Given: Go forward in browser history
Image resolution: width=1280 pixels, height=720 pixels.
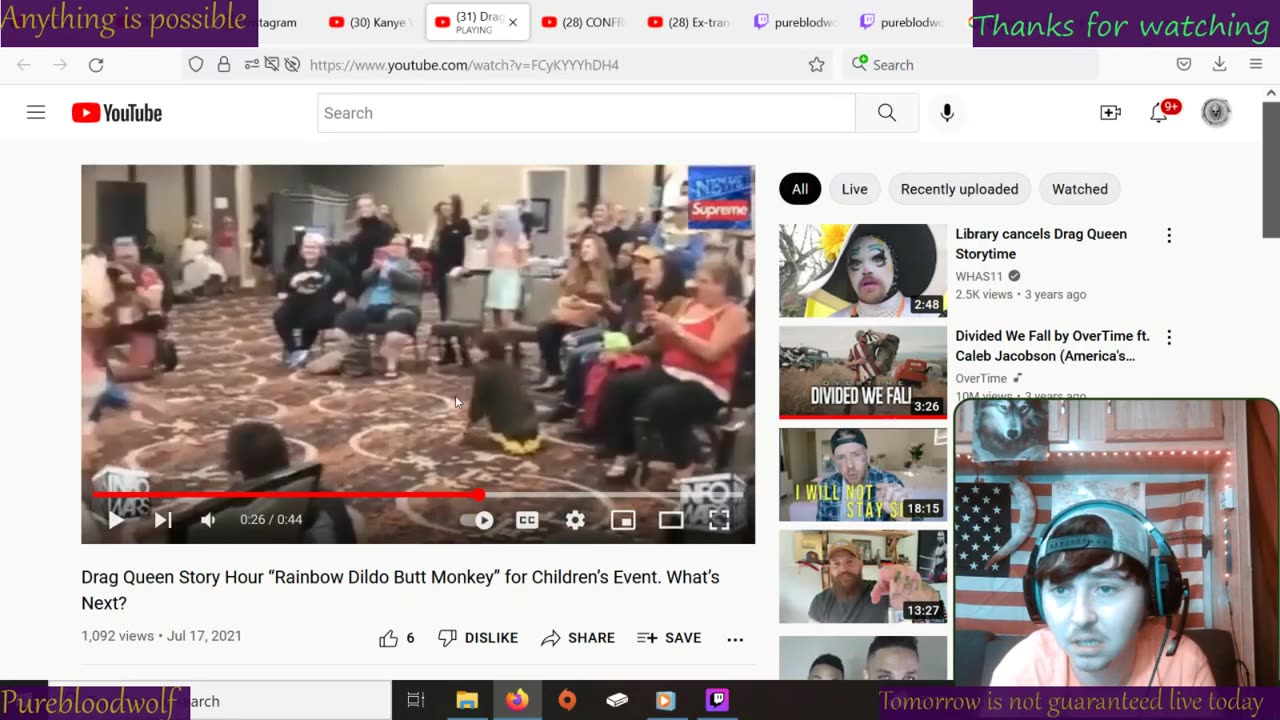Looking at the screenshot, I should pyautogui.click(x=60, y=65).
